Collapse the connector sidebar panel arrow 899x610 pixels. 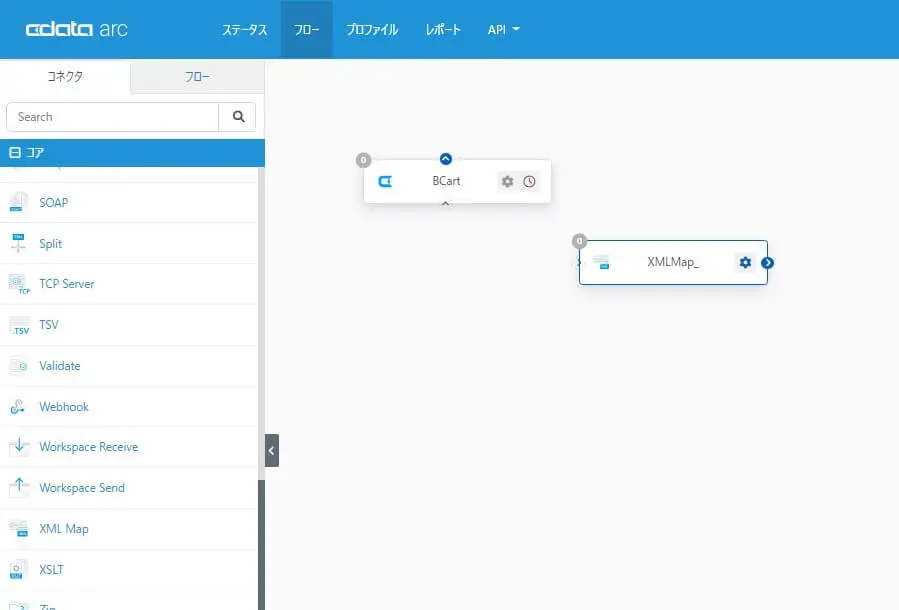click(x=272, y=451)
